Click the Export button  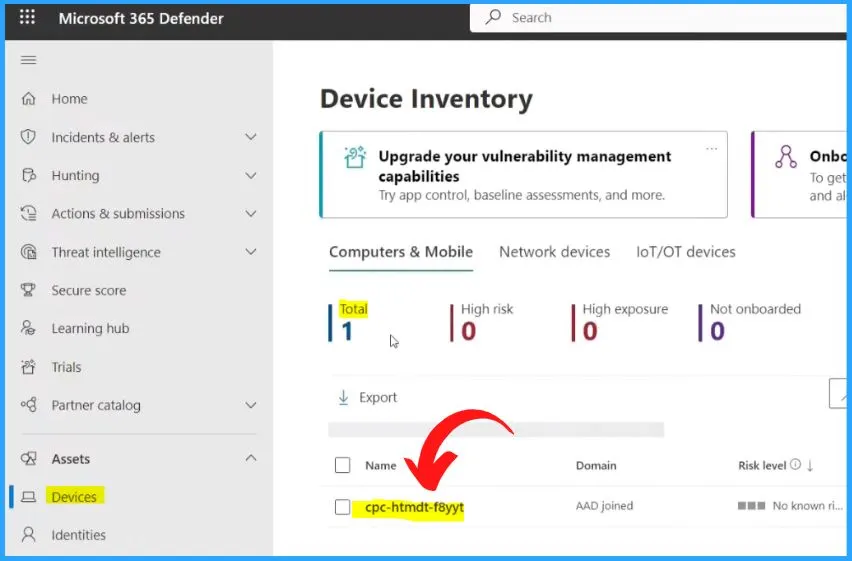pyautogui.click(x=368, y=397)
